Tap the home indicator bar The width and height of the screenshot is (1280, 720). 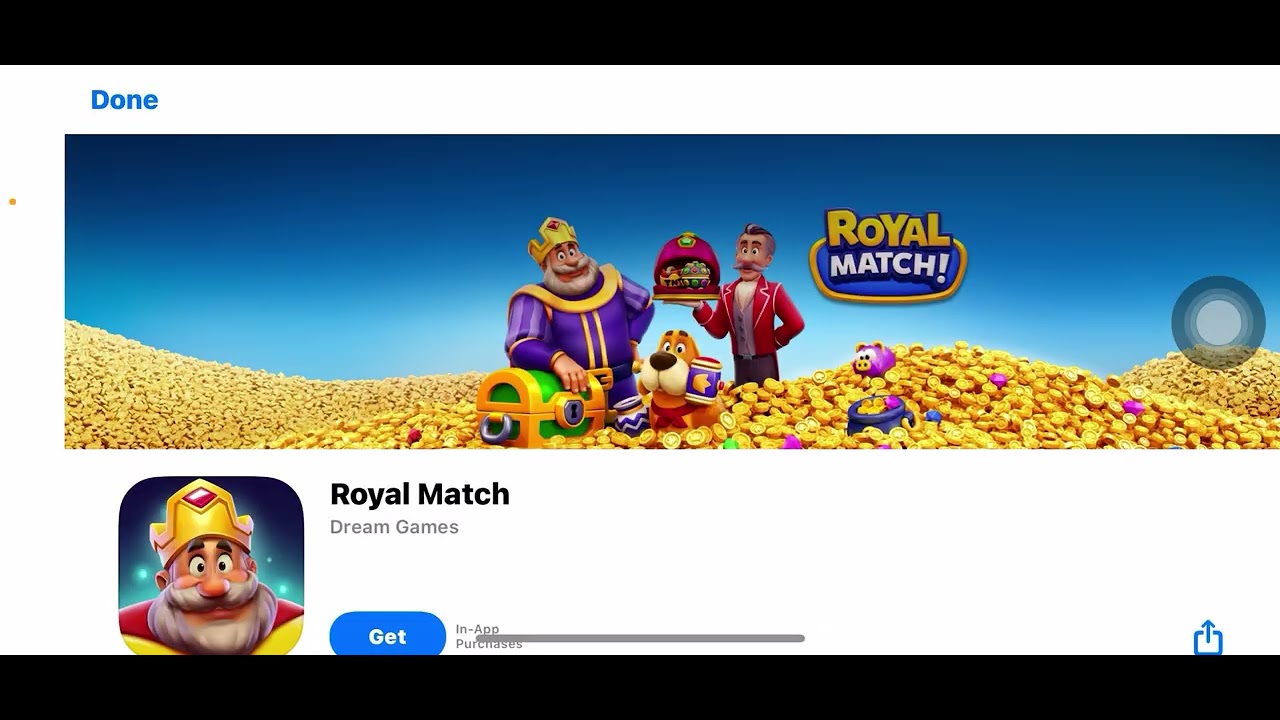[640, 638]
